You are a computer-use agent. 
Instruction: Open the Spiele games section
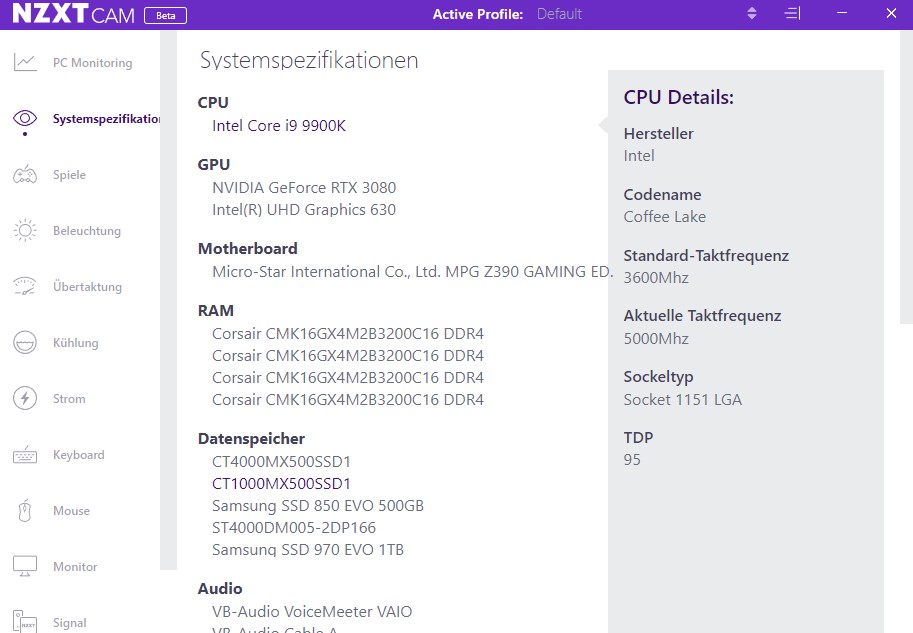pos(73,174)
